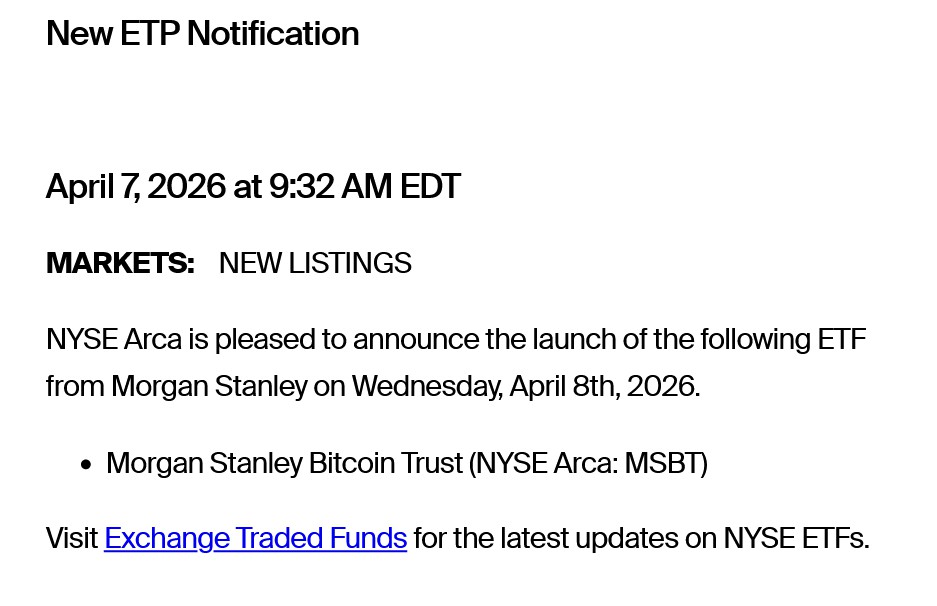
Task: Click the Morgan Stanley Bitcoin Trust list item
Action: tap(406, 463)
